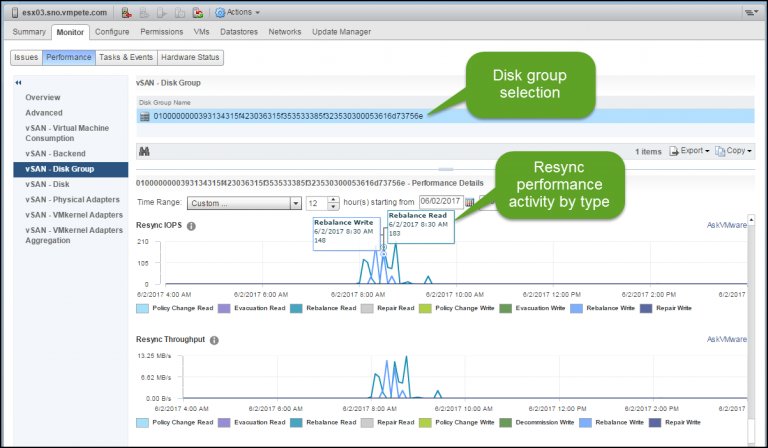This screenshot has width=768, height=448.
Task: Open the Copy dropdown
Action: tap(733, 151)
